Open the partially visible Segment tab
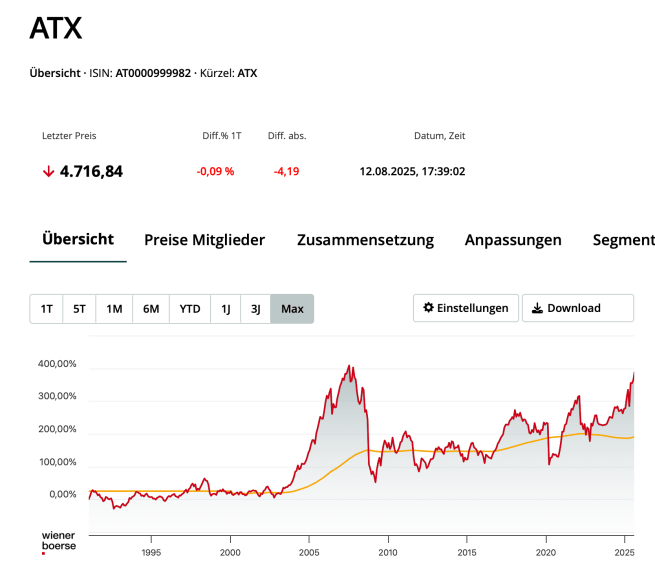 (x=623, y=240)
